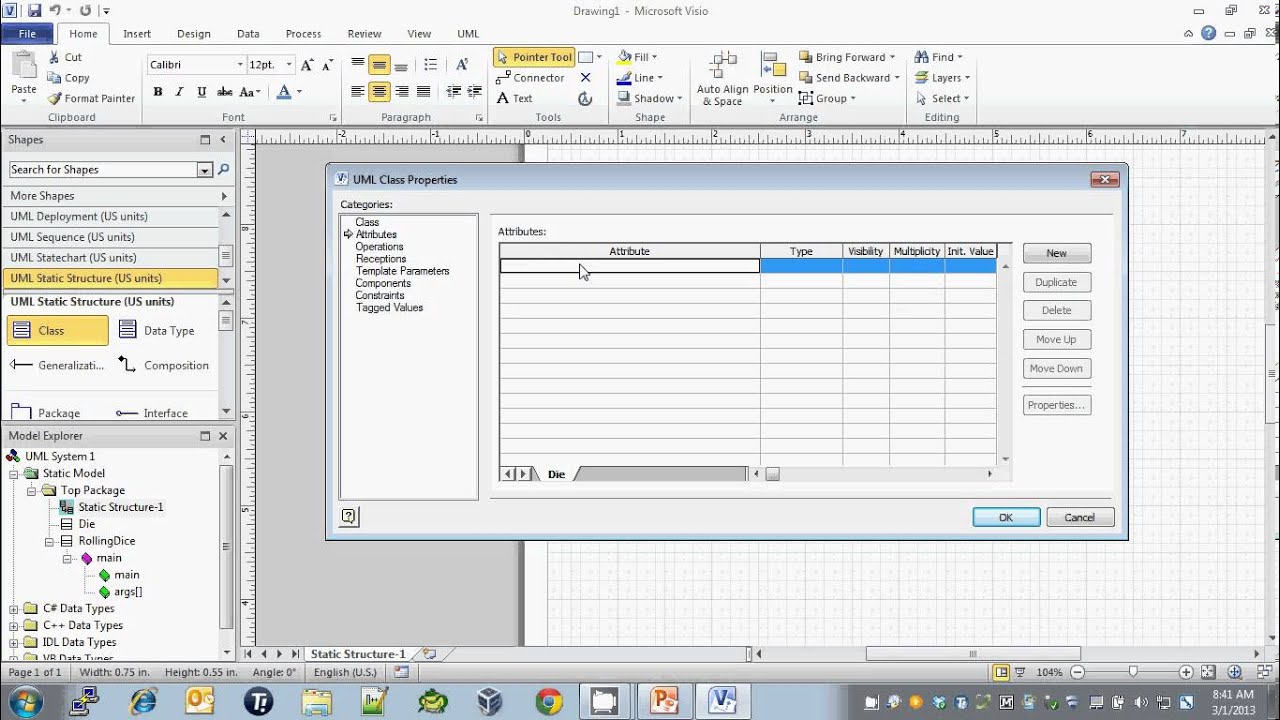Screen dimensions: 1280x720
Task: Align text left in Paragraph group
Action: [x=358, y=92]
